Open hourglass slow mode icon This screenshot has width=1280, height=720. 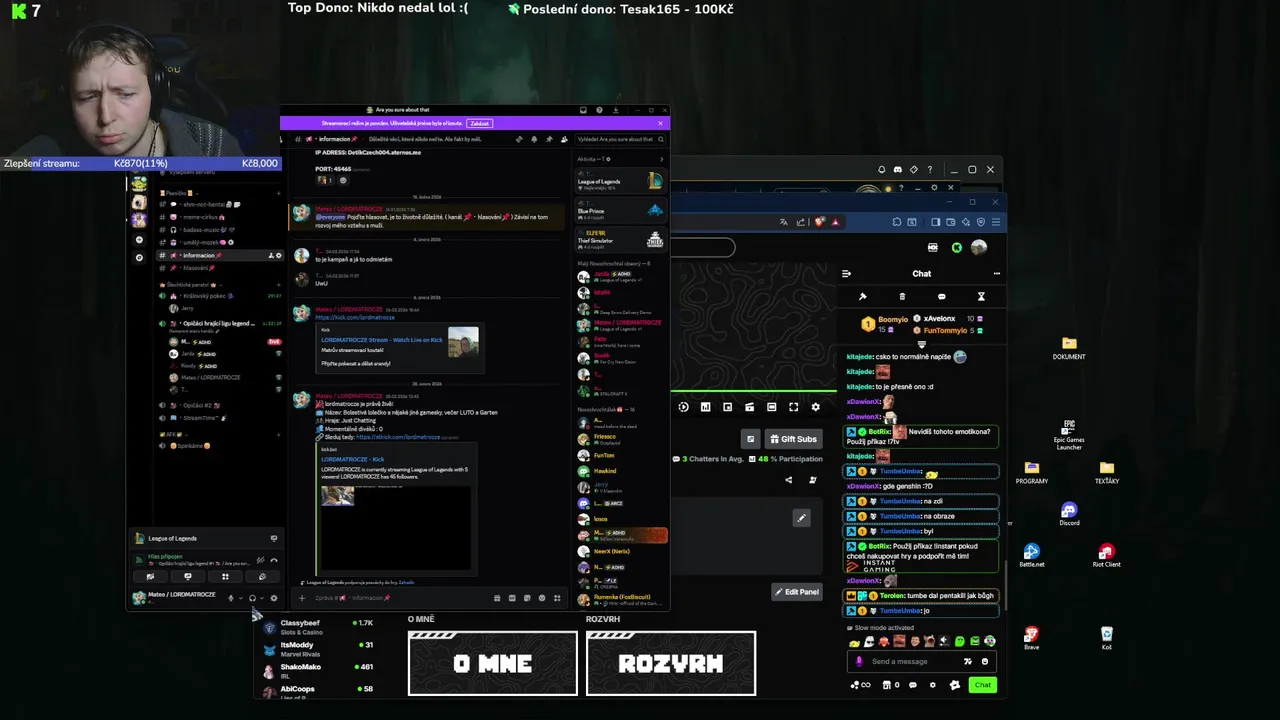981,296
